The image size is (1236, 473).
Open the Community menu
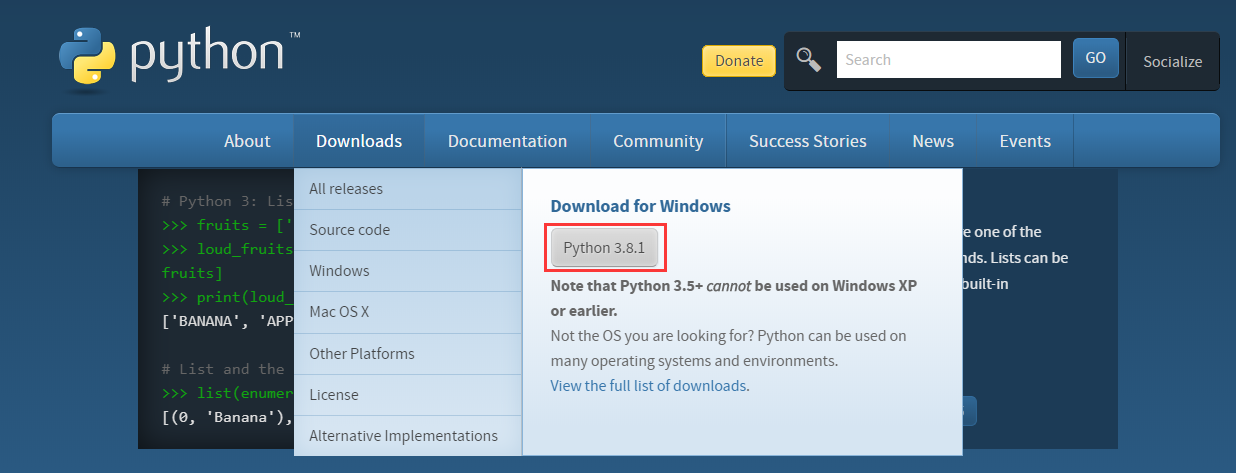click(658, 141)
